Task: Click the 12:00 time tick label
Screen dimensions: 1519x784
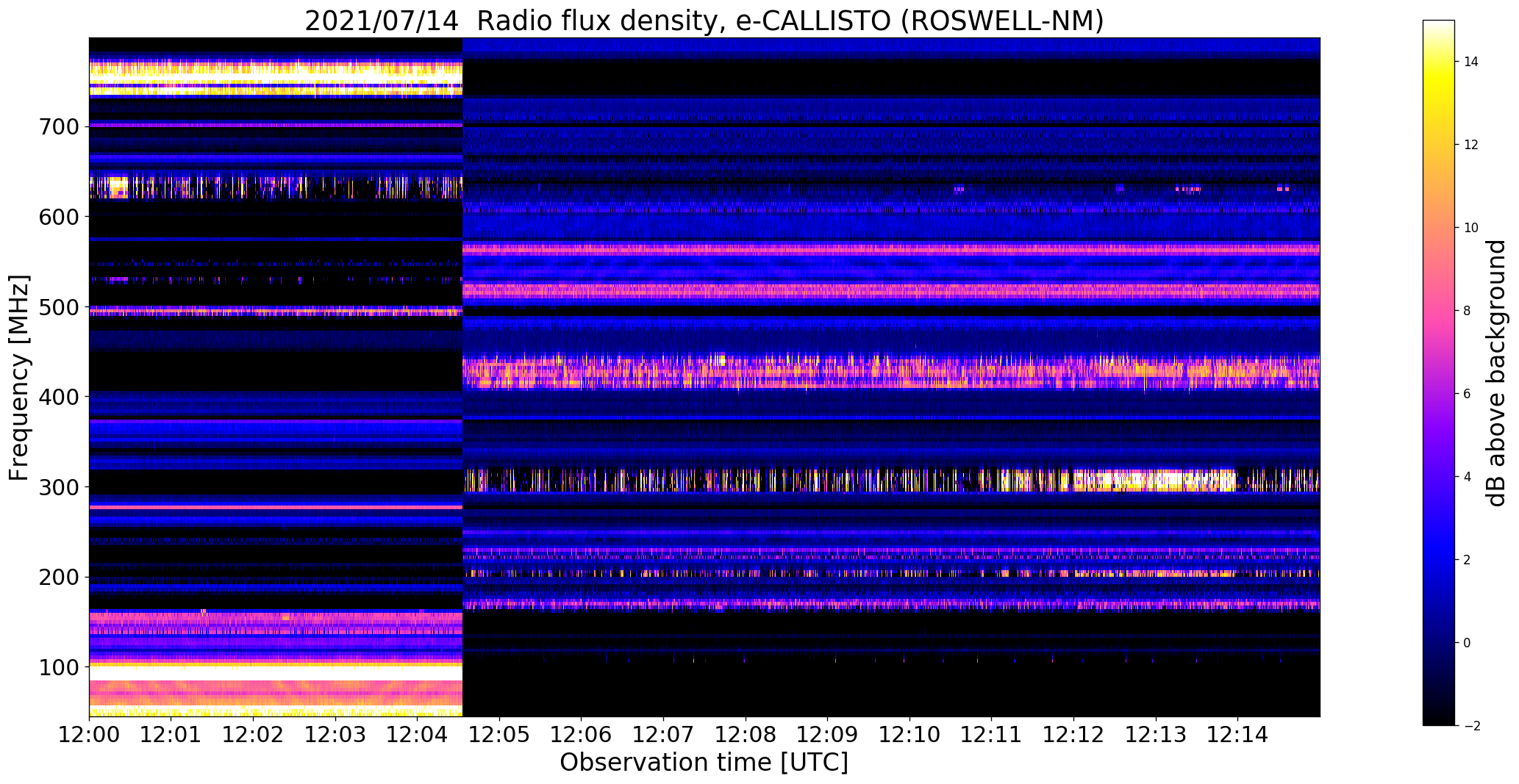Action: coord(89,734)
